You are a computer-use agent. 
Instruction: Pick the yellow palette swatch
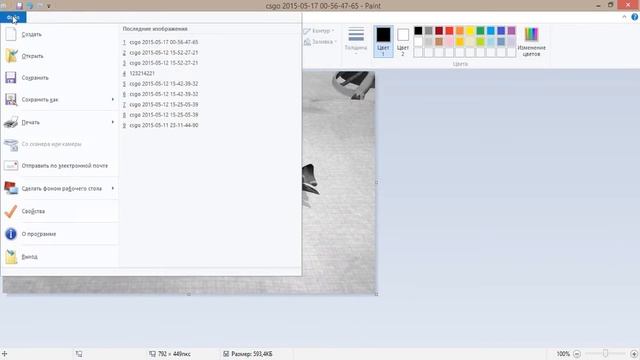click(x=470, y=31)
